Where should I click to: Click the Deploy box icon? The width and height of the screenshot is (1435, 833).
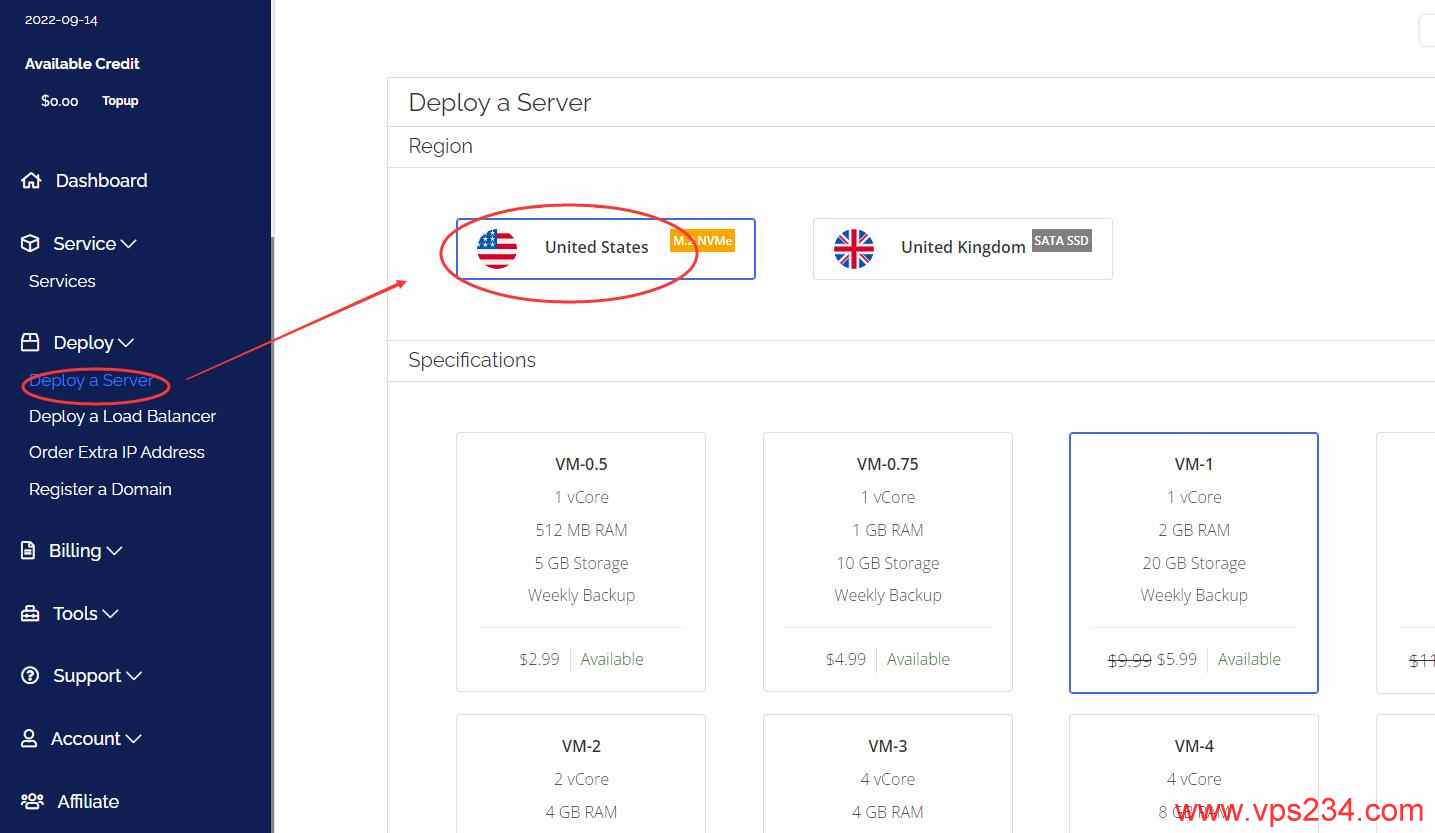31,342
